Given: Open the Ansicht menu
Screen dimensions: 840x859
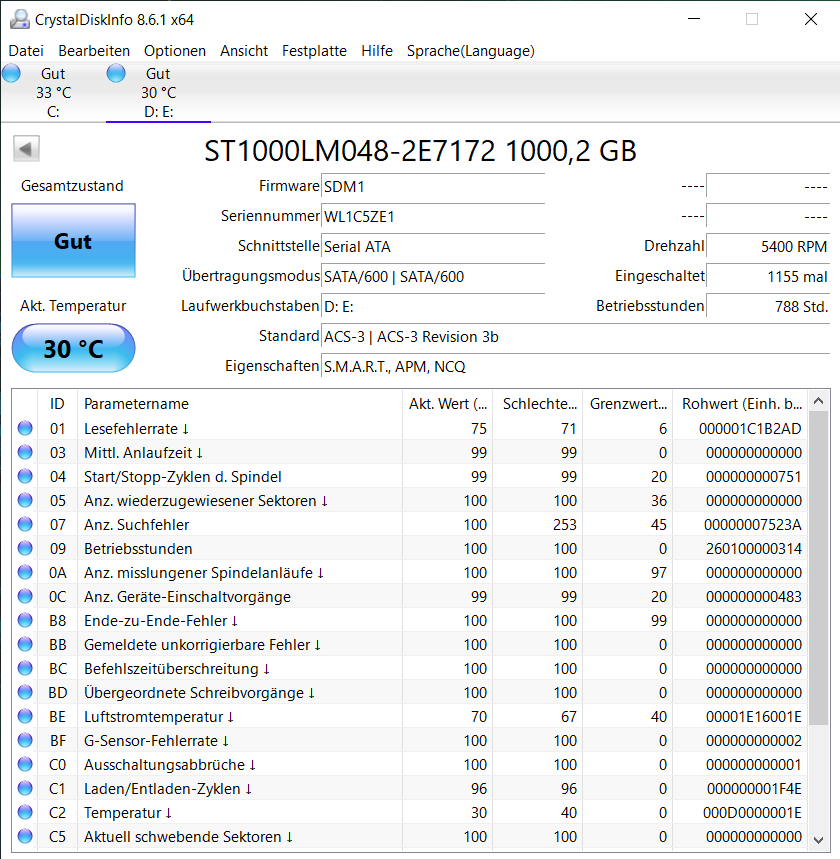Looking at the screenshot, I should click(244, 51).
